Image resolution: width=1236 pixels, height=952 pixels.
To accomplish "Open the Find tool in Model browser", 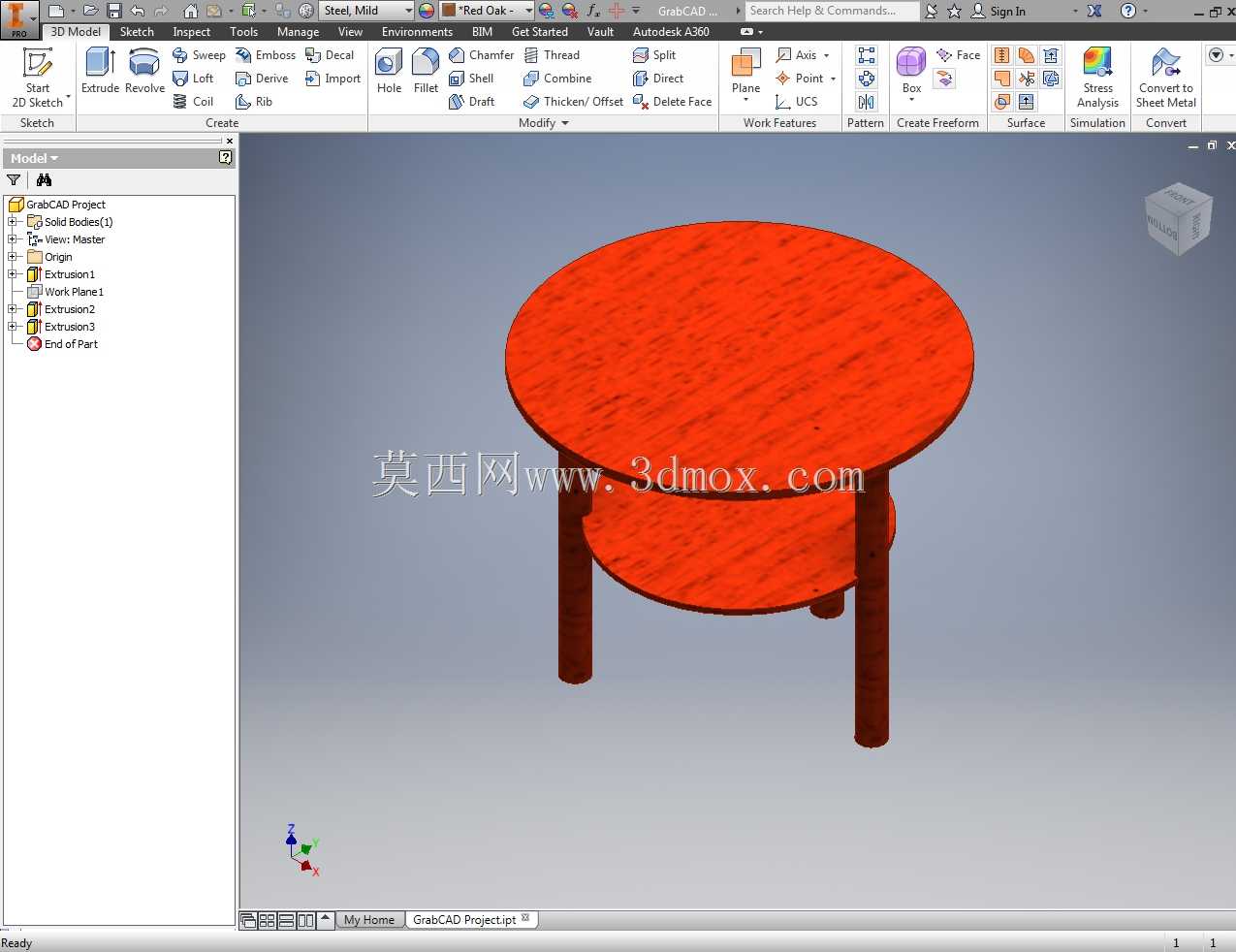I will (44, 180).
